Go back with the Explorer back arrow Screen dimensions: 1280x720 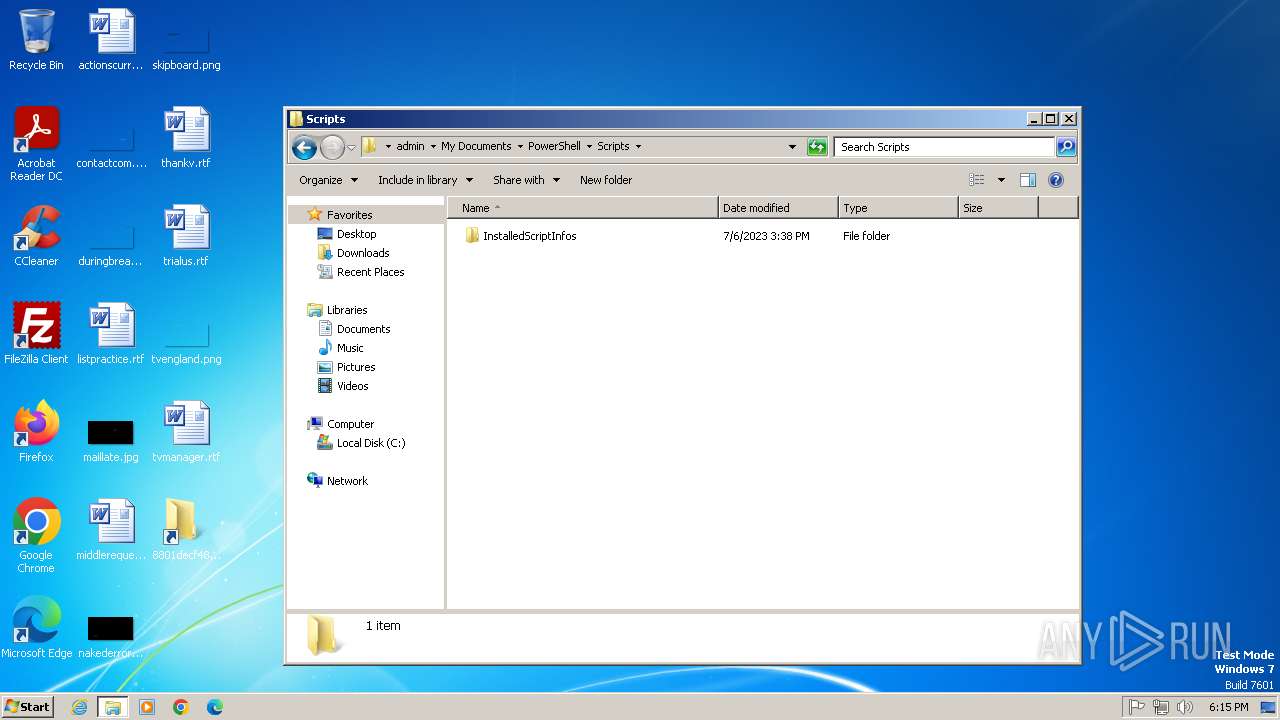coord(304,147)
